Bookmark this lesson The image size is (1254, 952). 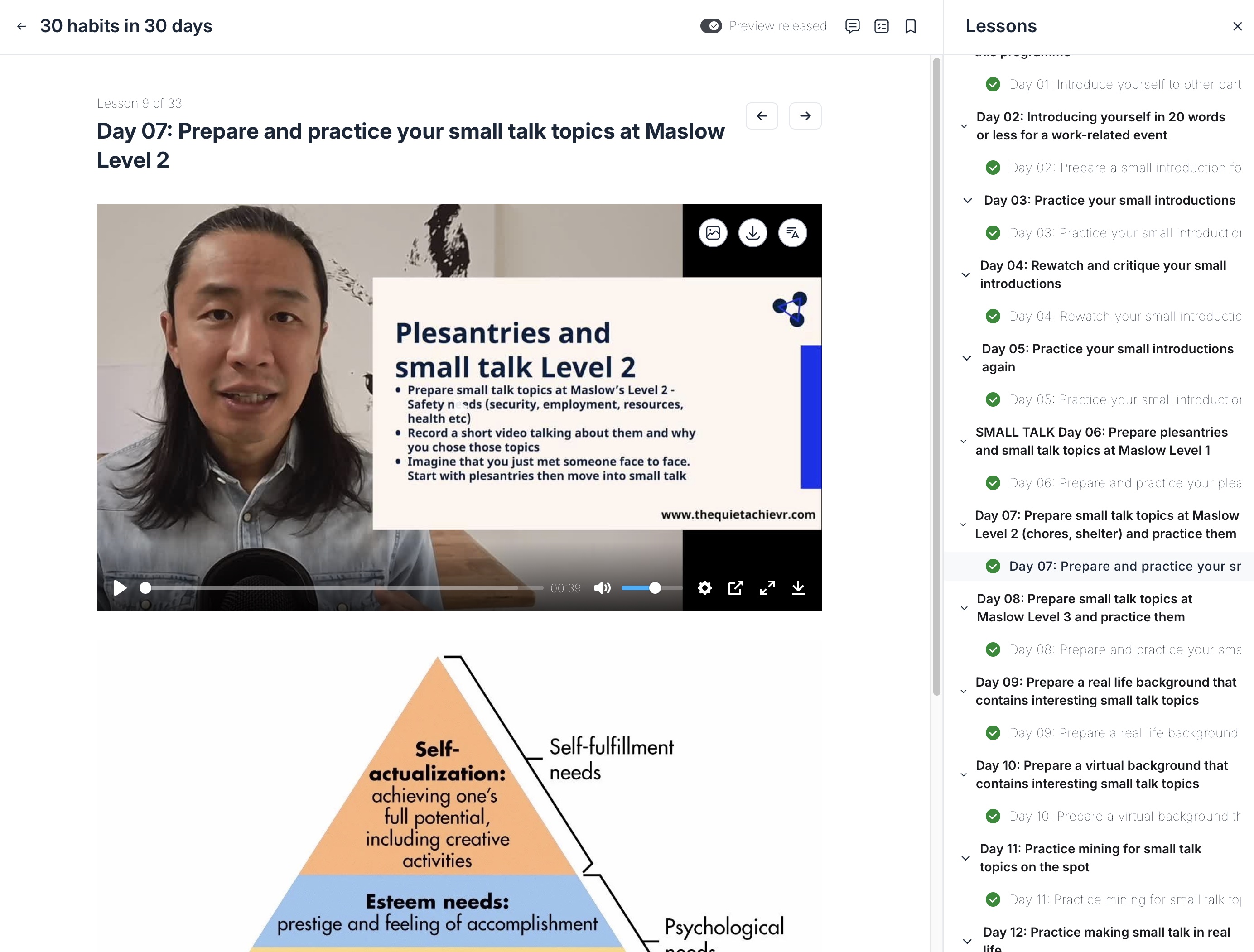[911, 26]
